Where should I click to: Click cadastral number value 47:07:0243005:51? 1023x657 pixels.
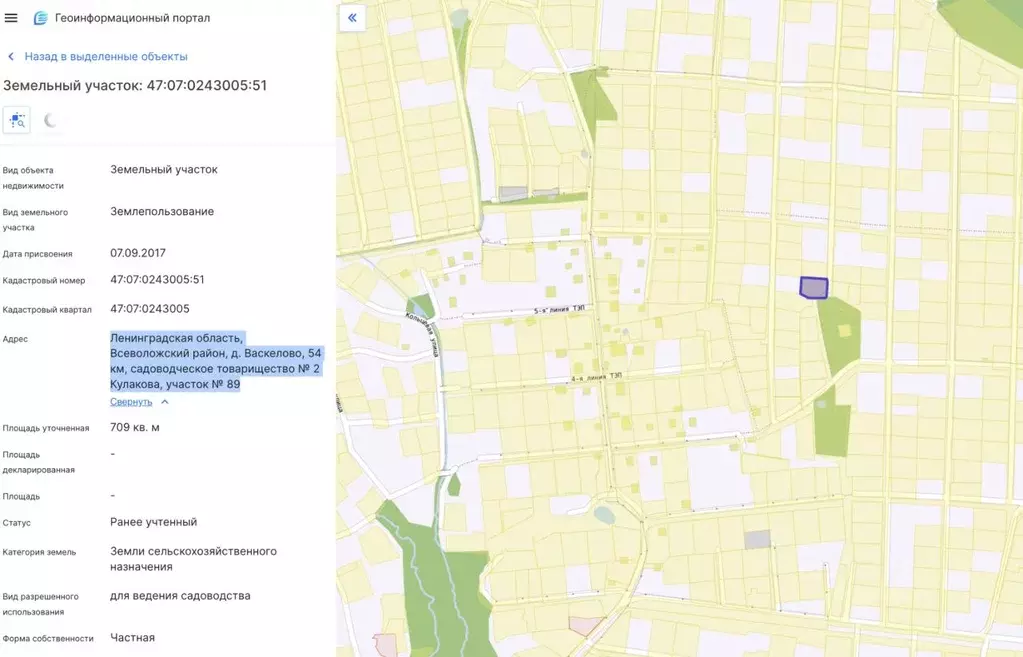(x=157, y=280)
